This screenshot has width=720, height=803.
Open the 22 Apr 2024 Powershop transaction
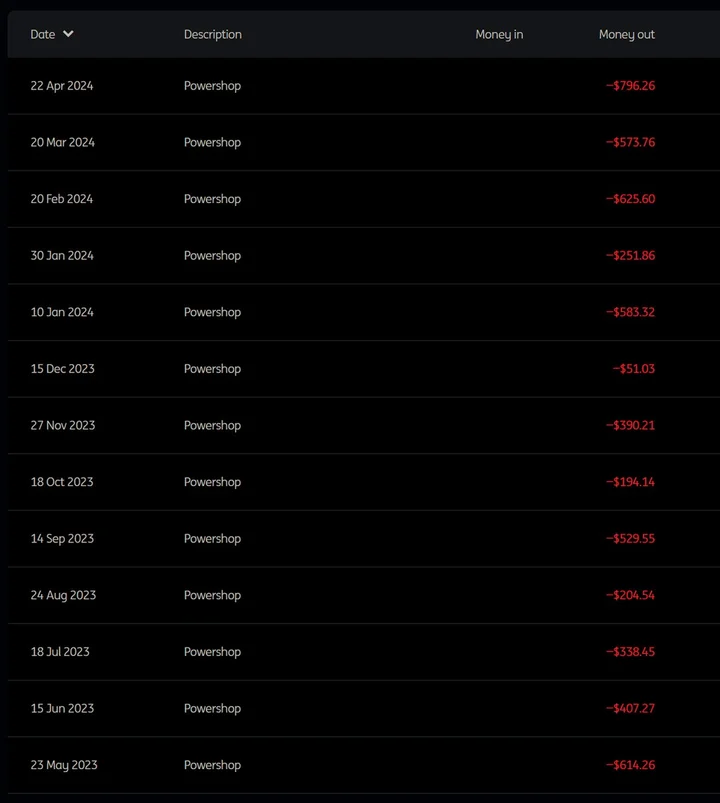coord(364,86)
